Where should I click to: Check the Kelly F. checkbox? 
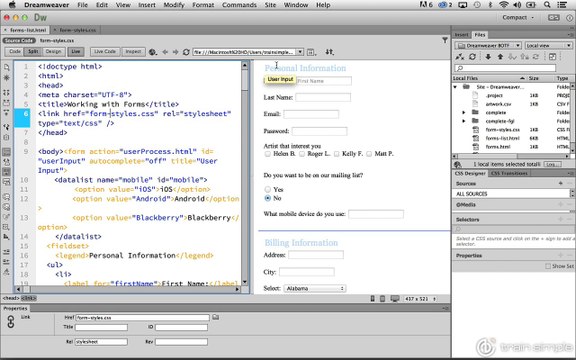336,154
